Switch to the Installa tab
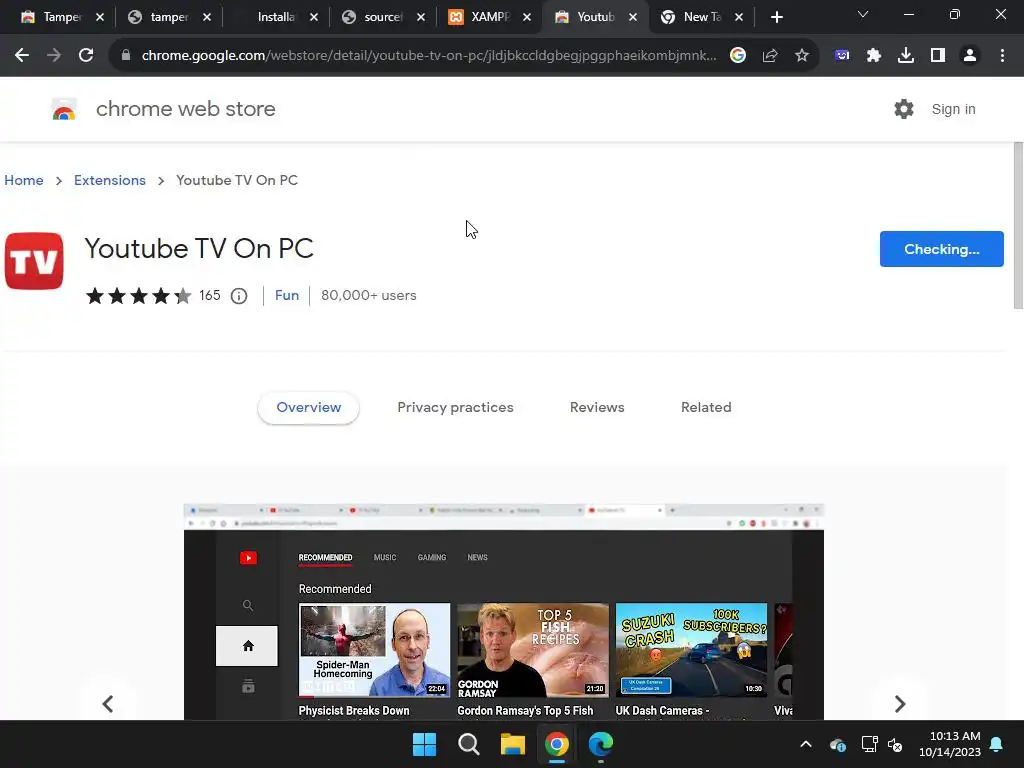Viewport: 1024px width, 768px height. tap(275, 17)
